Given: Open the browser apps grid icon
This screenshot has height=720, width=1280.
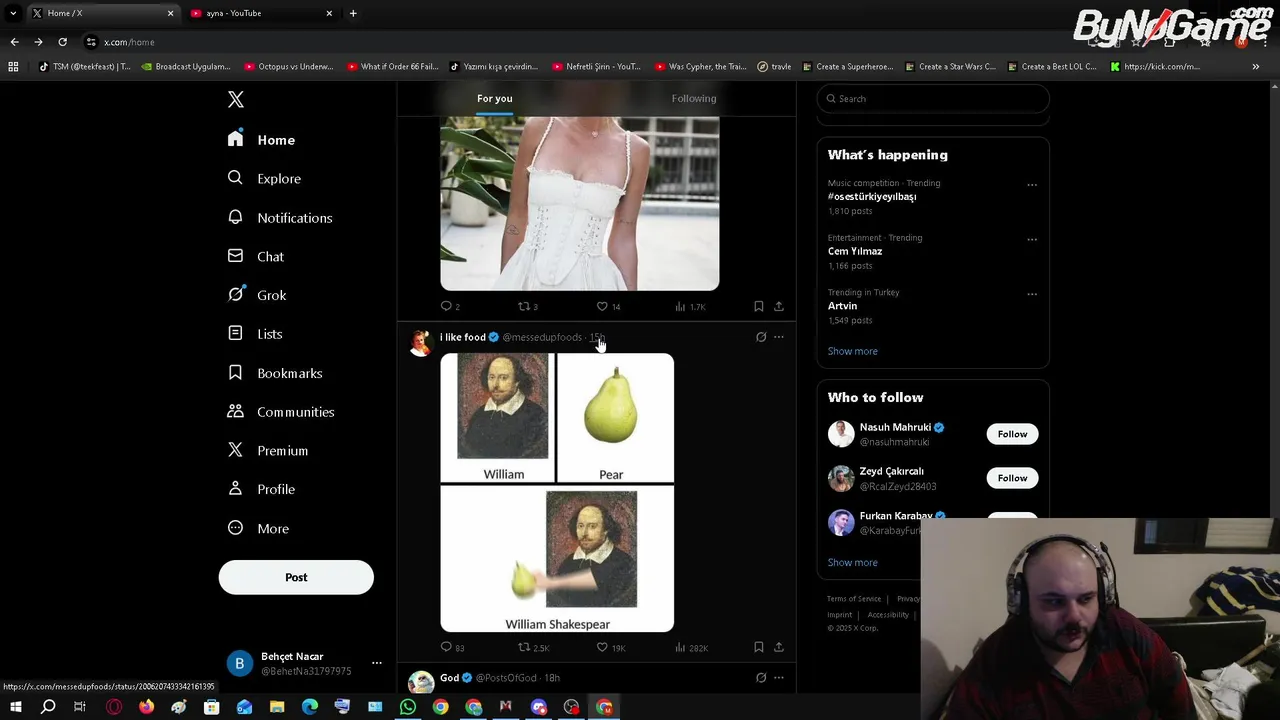Looking at the screenshot, I should coord(13,67).
